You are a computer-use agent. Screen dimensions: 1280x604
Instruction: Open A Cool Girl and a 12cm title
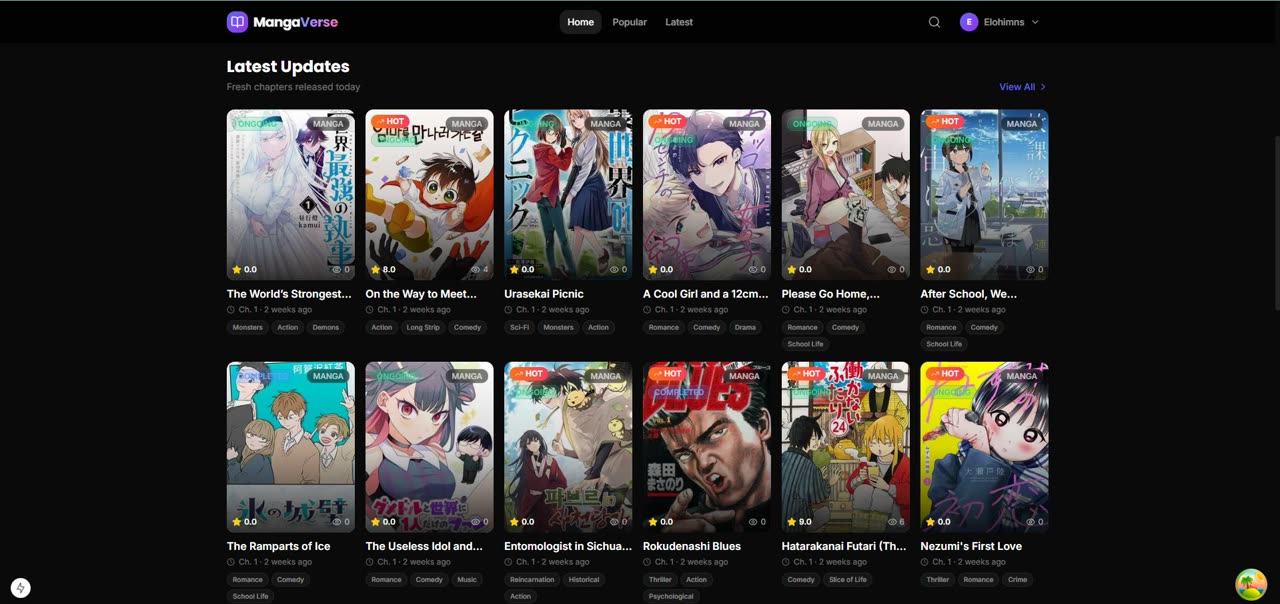[x=706, y=294]
